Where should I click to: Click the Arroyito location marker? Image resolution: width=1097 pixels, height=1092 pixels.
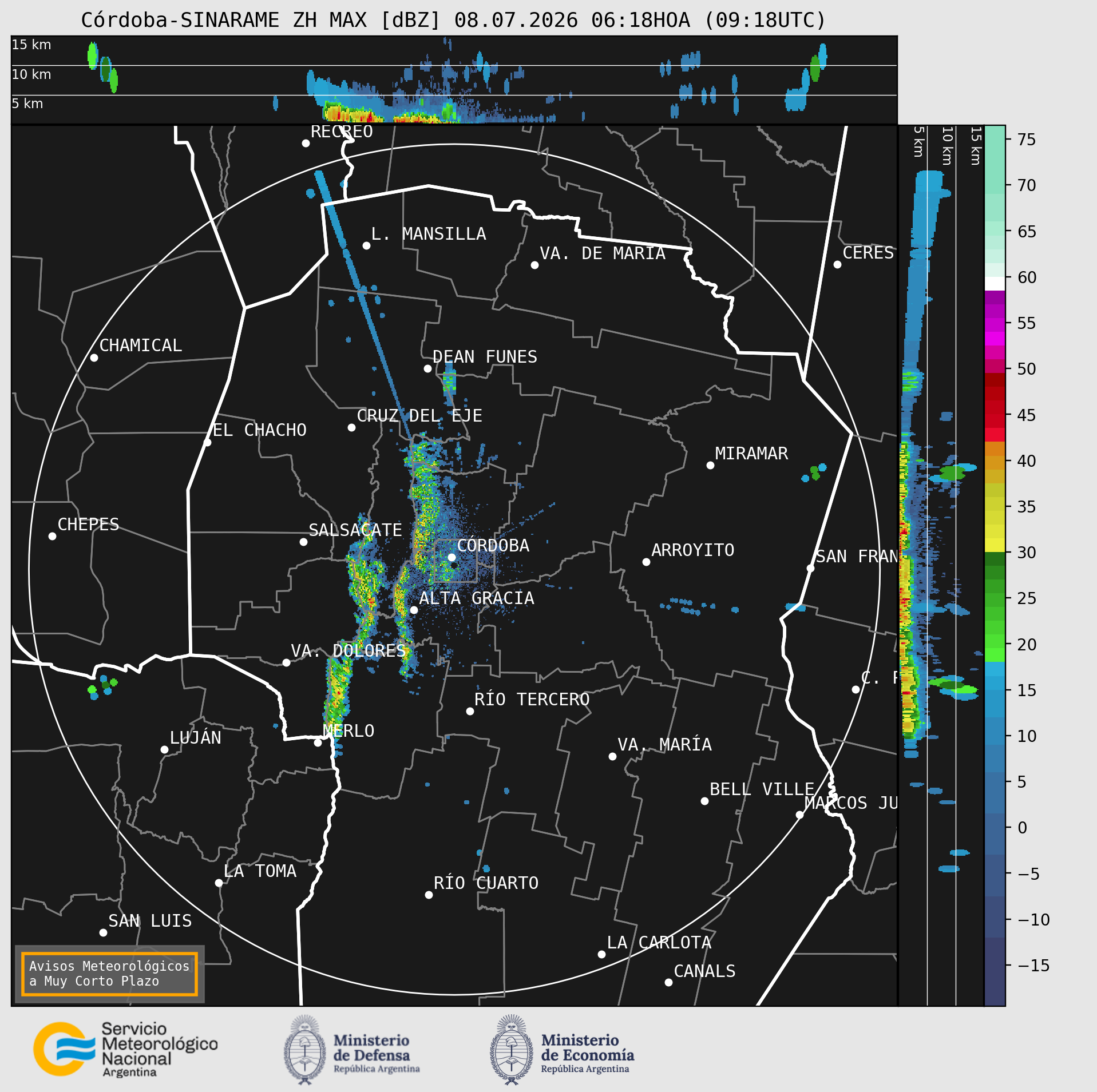pos(646,562)
